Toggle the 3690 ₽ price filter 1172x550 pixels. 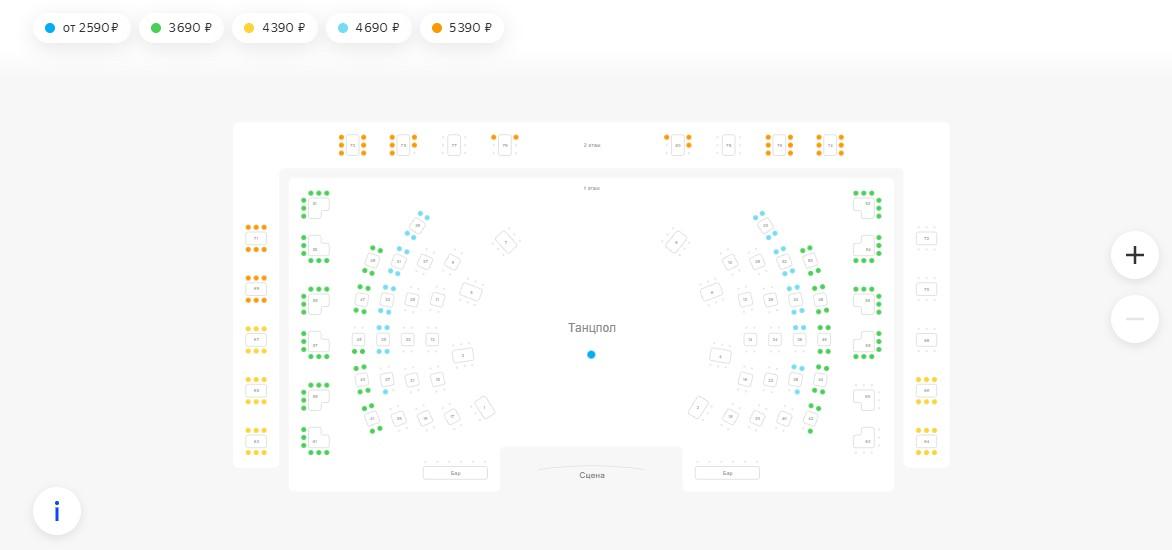181,28
